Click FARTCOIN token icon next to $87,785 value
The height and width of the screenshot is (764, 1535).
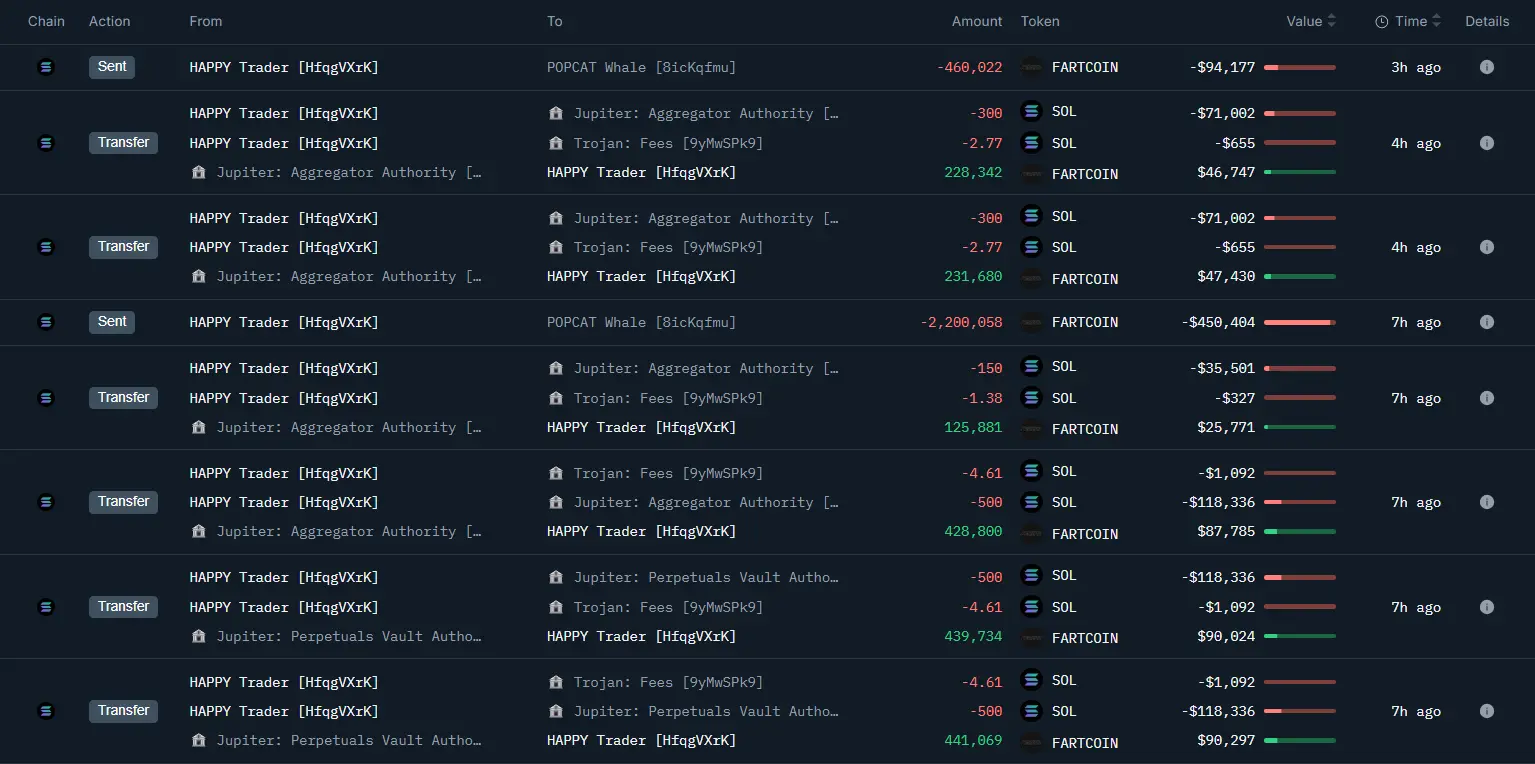click(1032, 533)
